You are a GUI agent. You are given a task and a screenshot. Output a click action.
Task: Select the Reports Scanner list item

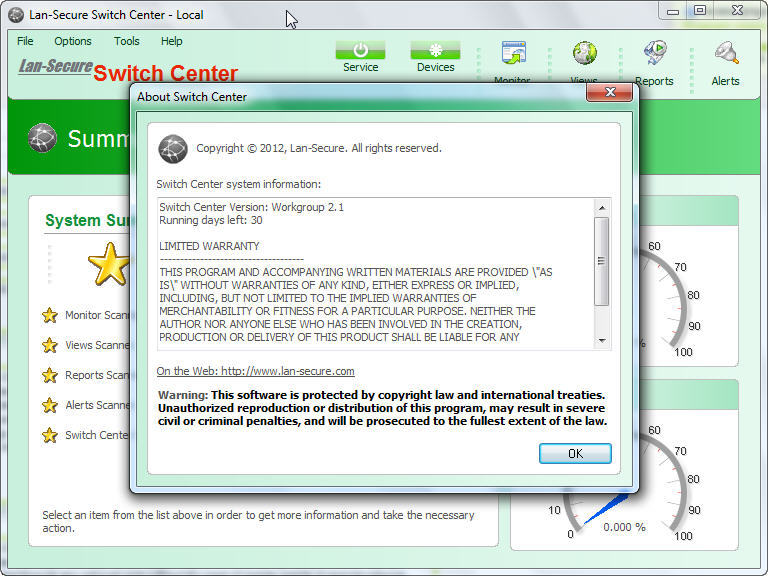97,375
